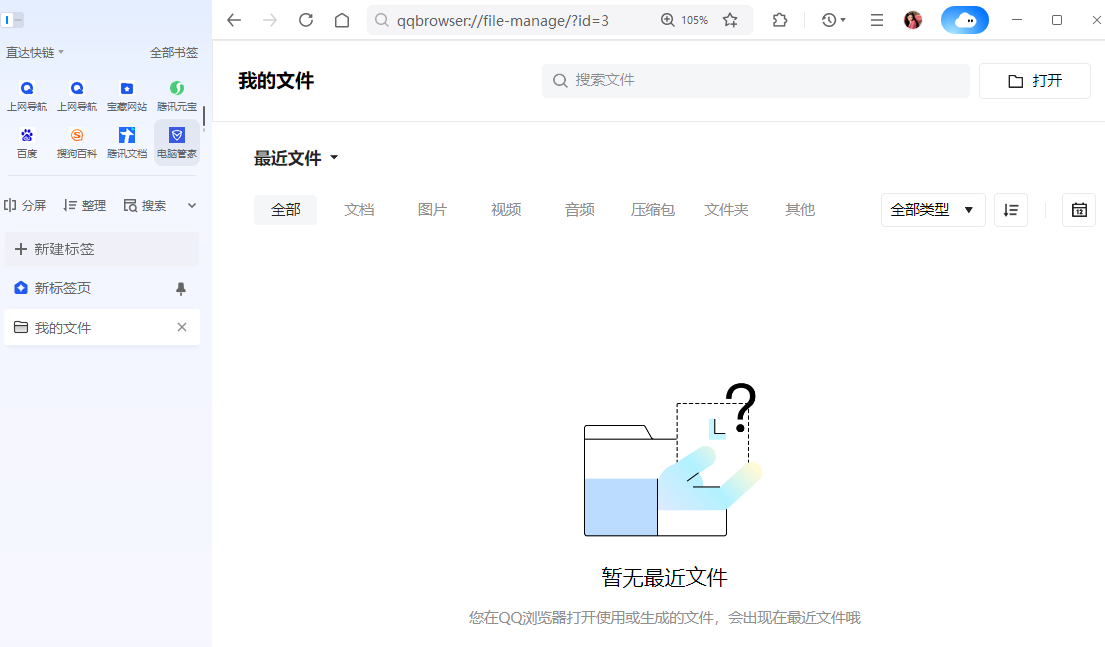This screenshot has height=647, width=1105.
Task: Open 百度 from the sidebar shortcuts
Action: pos(27,141)
